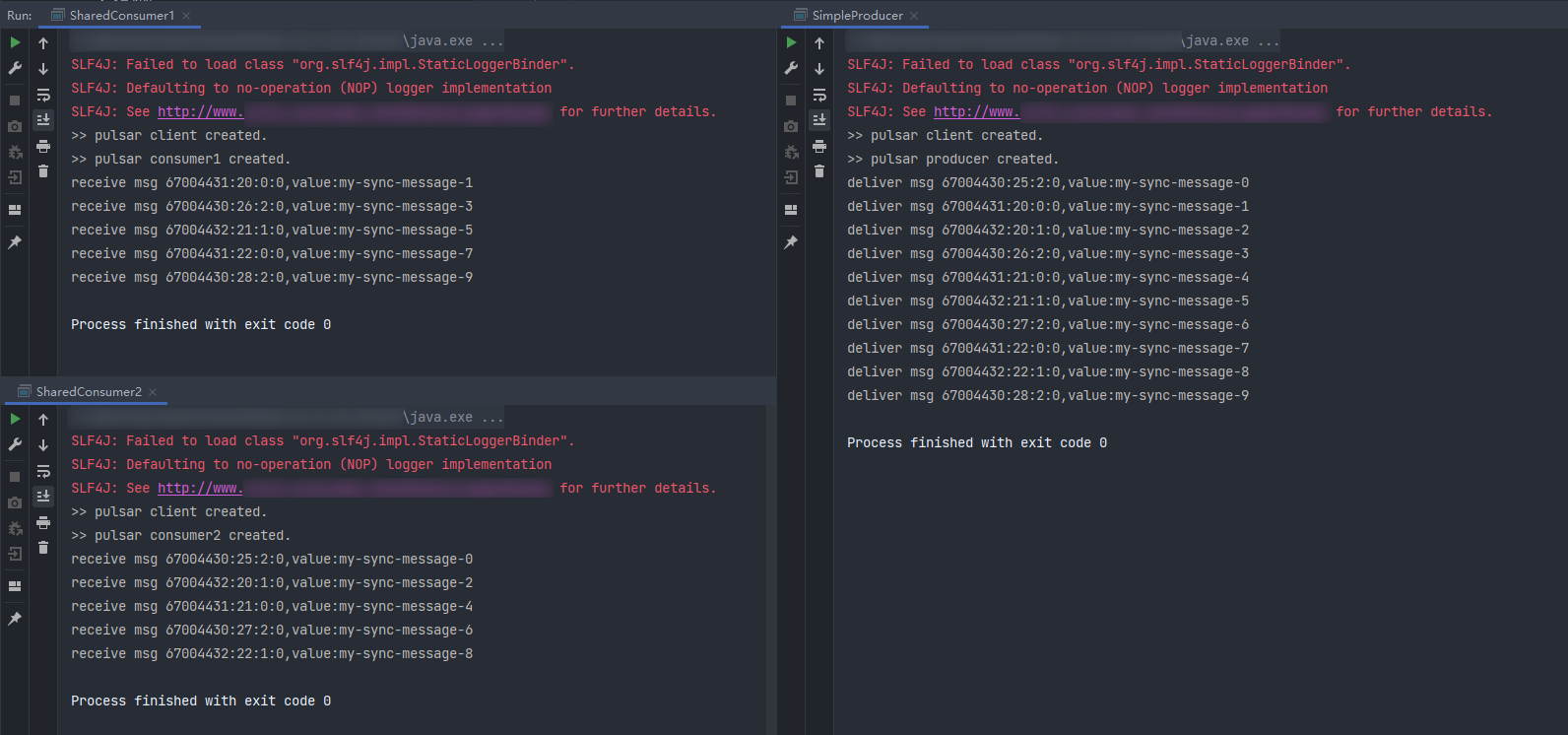Click camera icon in SharedConsumer2 panel
The image size is (1568, 735).
pos(15,502)
